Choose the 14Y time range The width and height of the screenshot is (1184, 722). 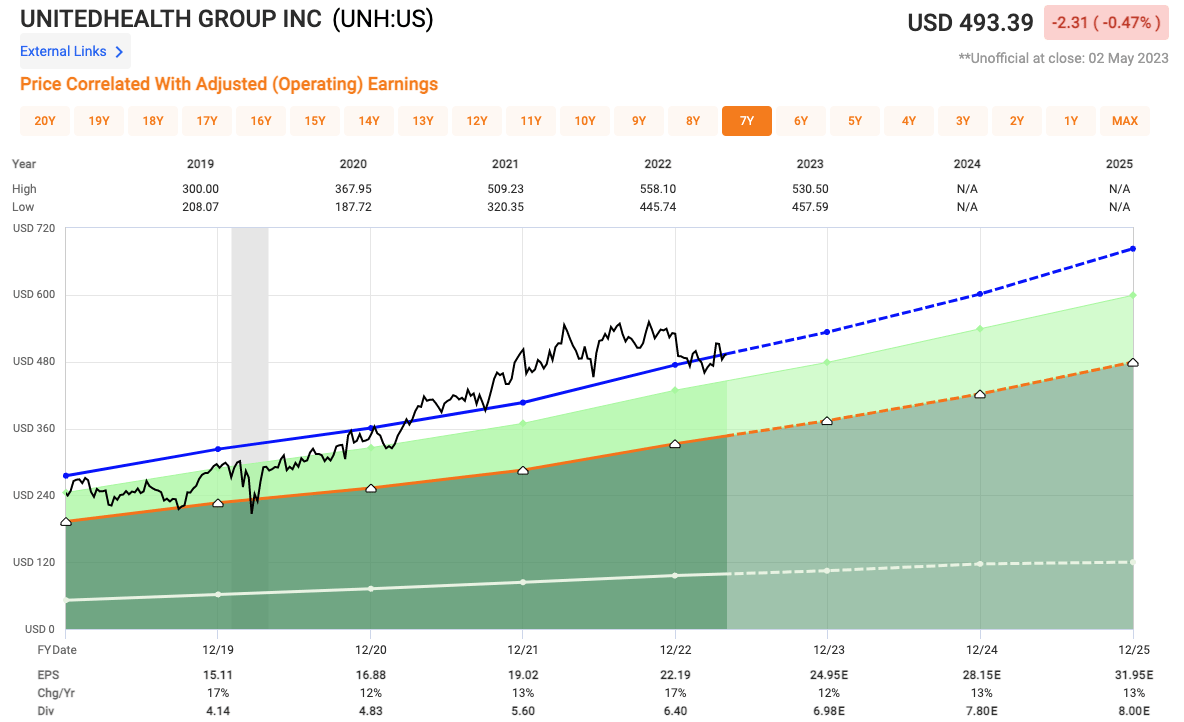(369, 121)
